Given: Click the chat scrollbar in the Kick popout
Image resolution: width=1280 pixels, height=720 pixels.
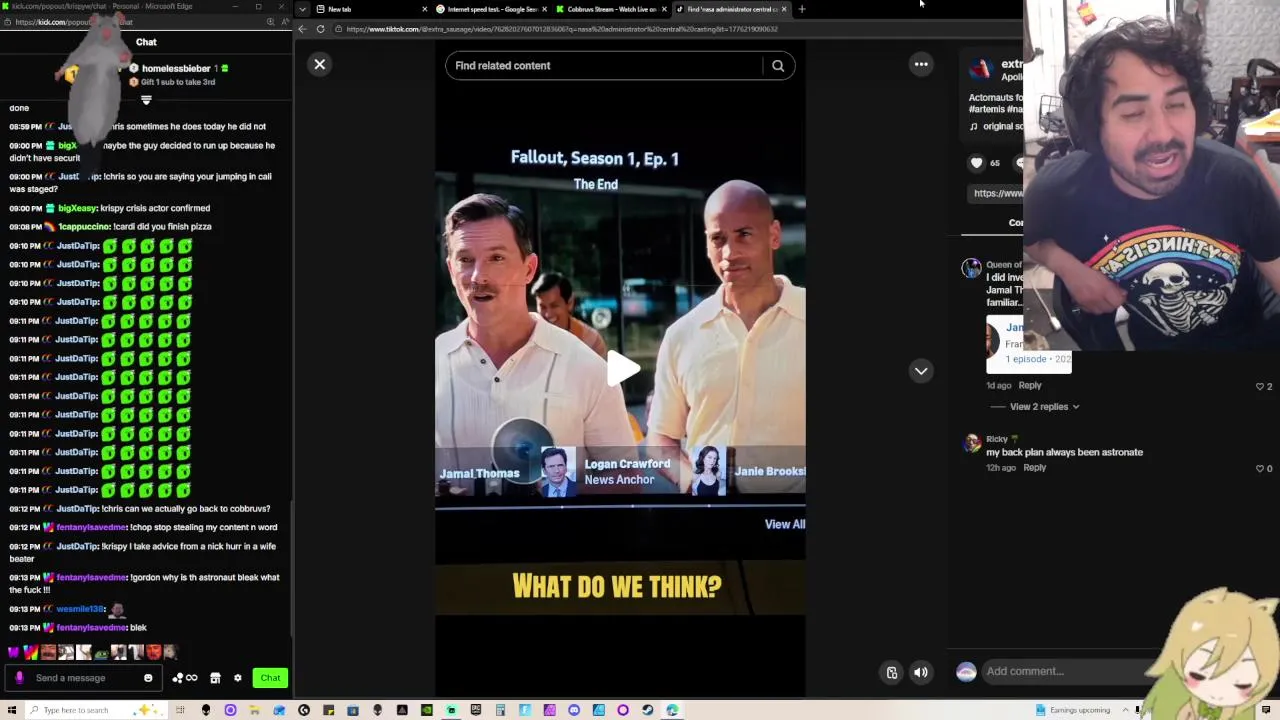Looking at the screenshot, I should pyautogui.click(x=291, y=570).
